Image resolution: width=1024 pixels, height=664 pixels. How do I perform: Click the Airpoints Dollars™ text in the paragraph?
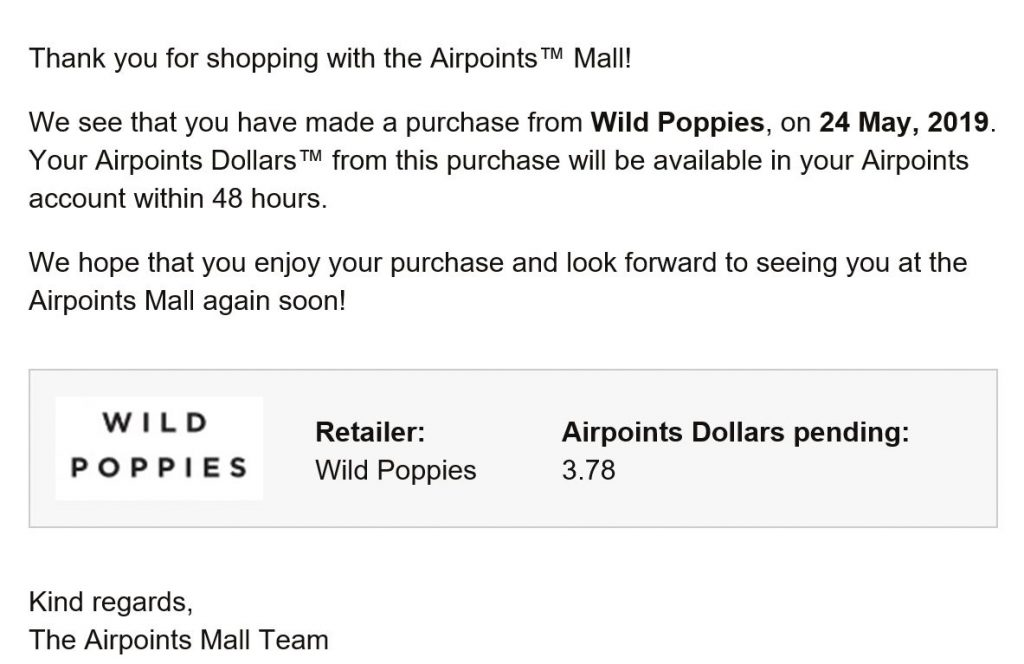tap(209, 161)
